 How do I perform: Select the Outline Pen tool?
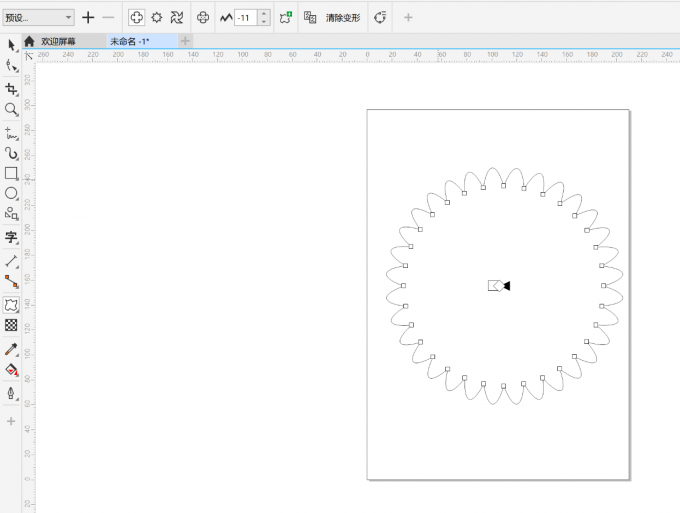pos(11,393)
